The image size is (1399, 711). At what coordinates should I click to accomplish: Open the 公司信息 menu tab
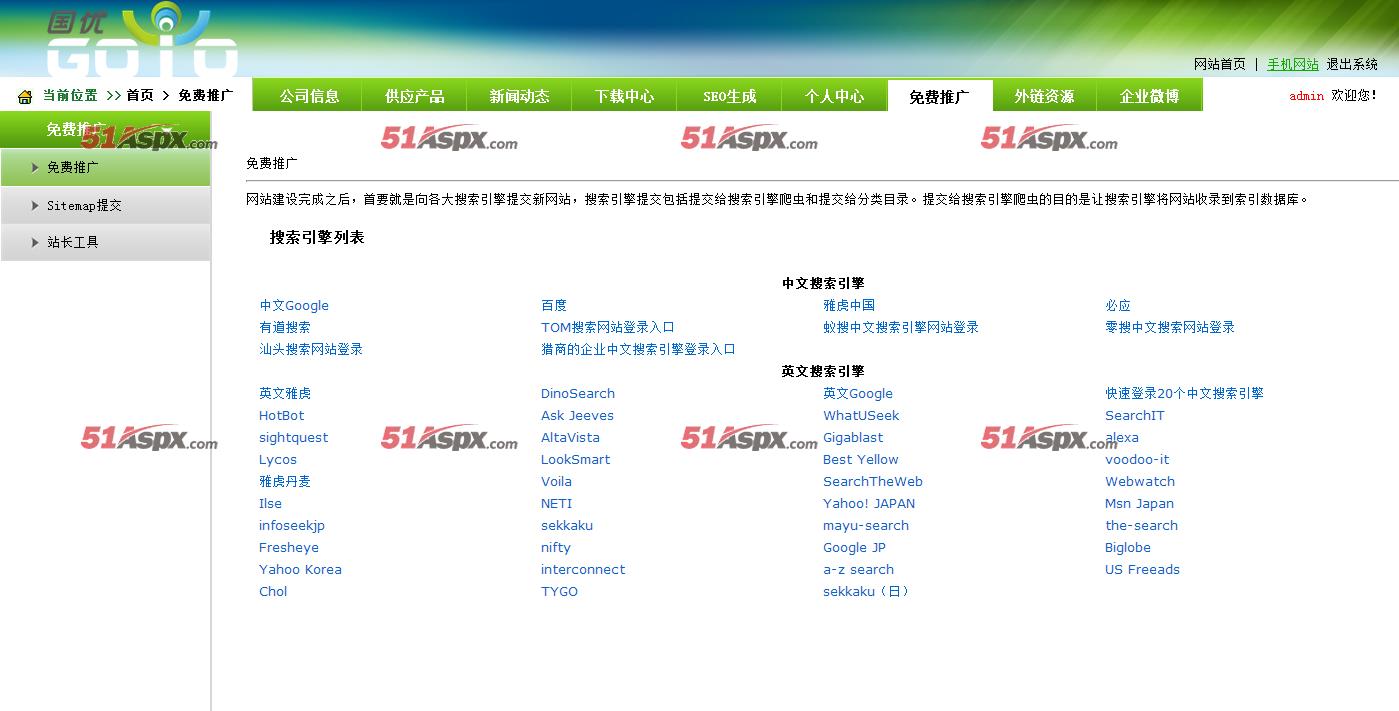(x=309, y=96)
